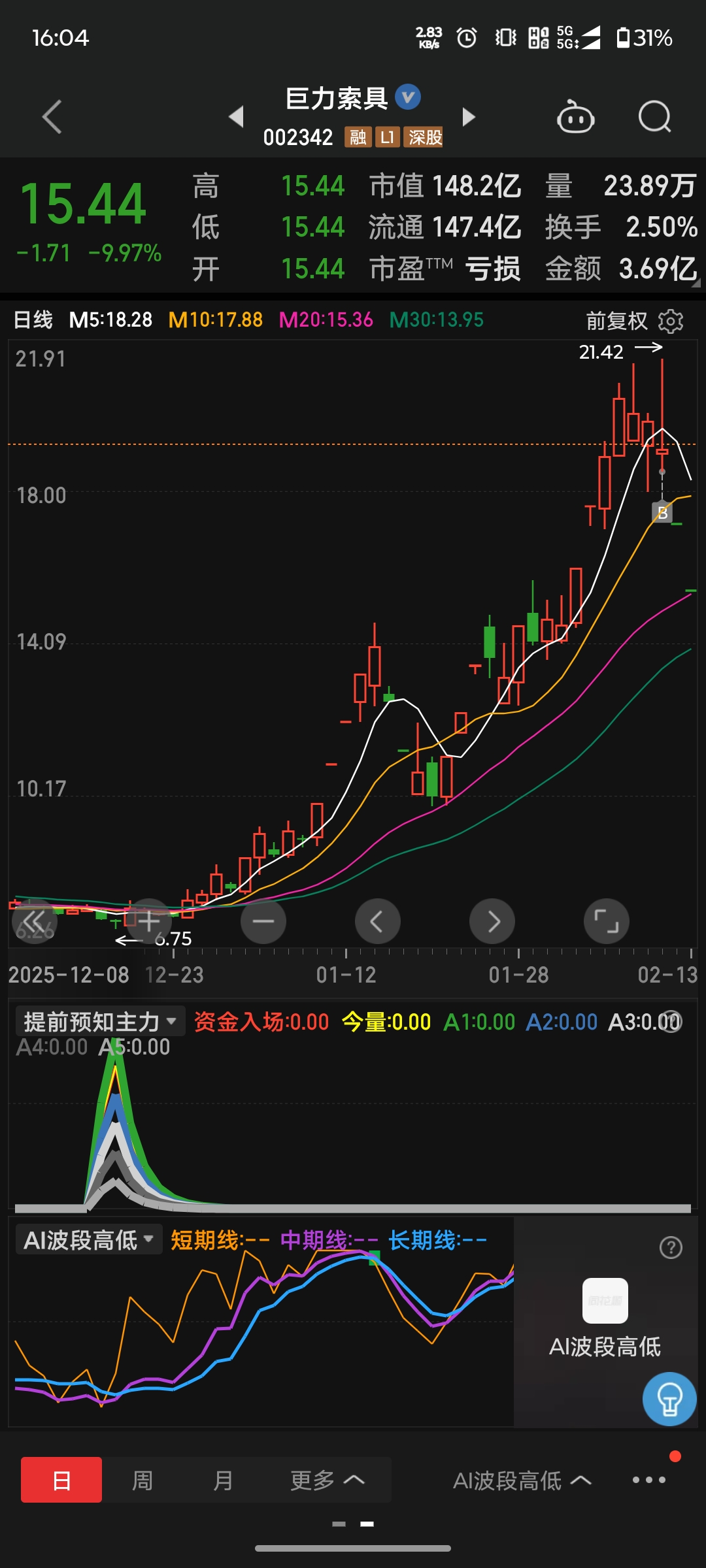Tap the M5:18.28 moving average label

point(110,320)
